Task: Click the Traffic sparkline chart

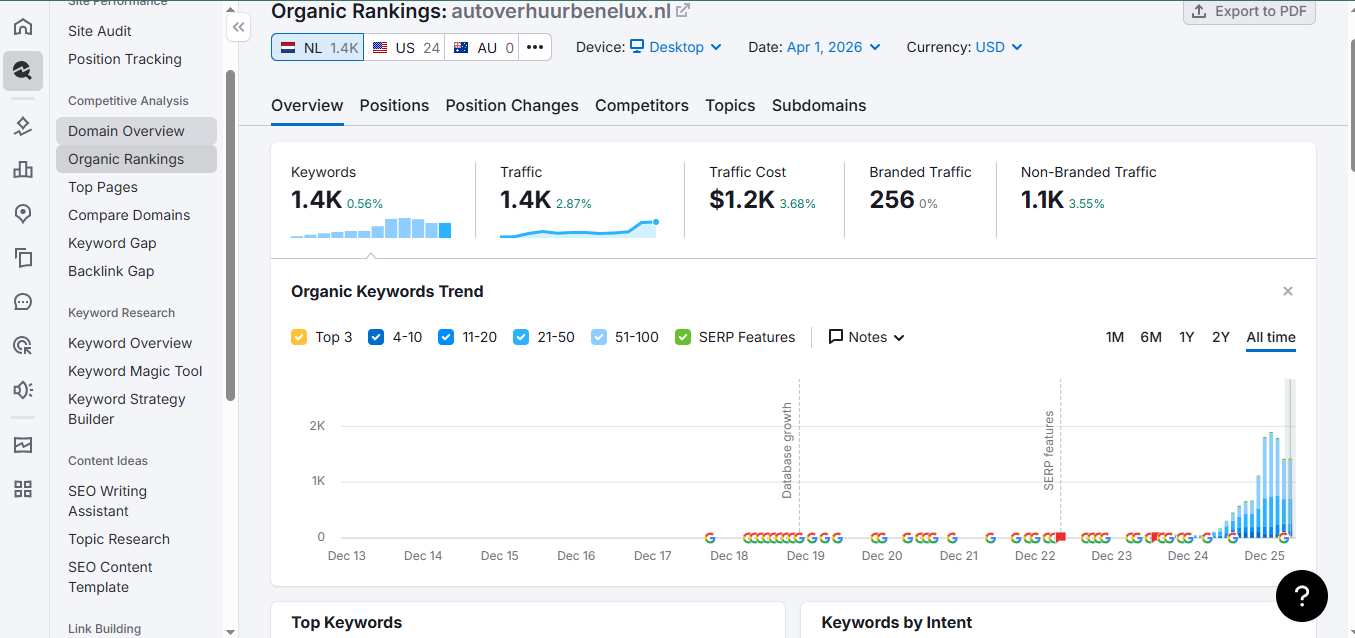Action: pyautogui.click(x=580, y=228)
